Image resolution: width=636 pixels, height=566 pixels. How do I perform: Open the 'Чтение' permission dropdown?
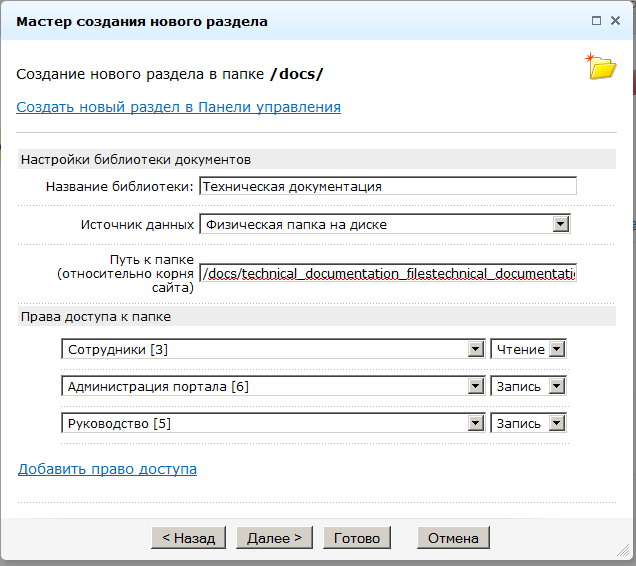pyautogui.click(x=528, y=349)
